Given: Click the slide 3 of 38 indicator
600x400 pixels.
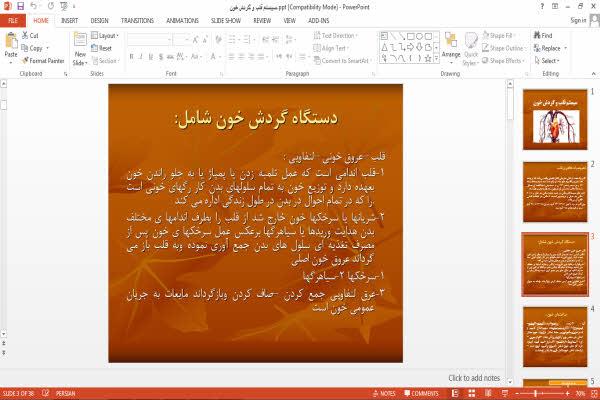Looking at the screenshot, I should (18, 393).
